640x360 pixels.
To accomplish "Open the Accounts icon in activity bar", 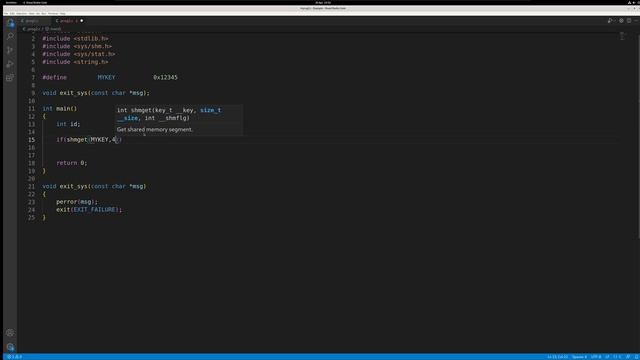I will pos(10,333).
